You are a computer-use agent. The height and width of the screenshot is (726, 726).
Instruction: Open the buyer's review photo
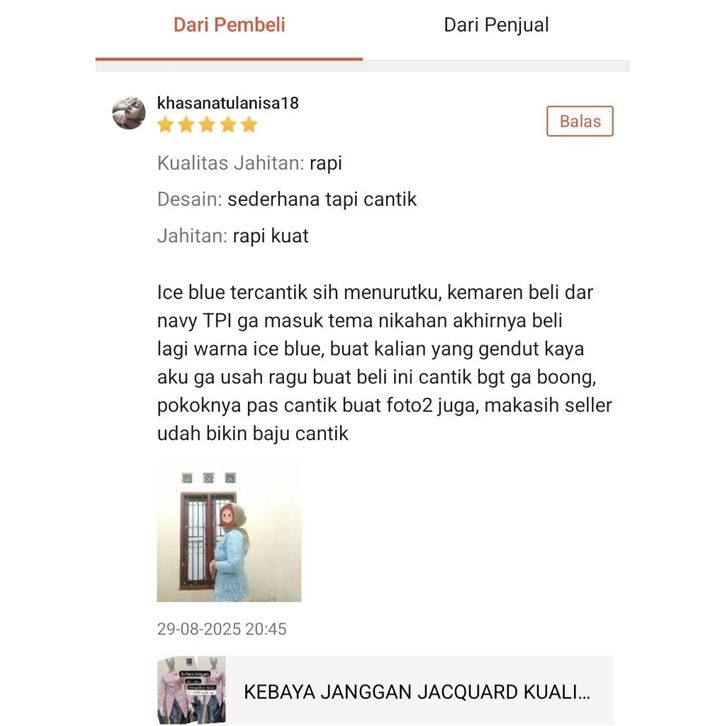click(x=229, y=530)
